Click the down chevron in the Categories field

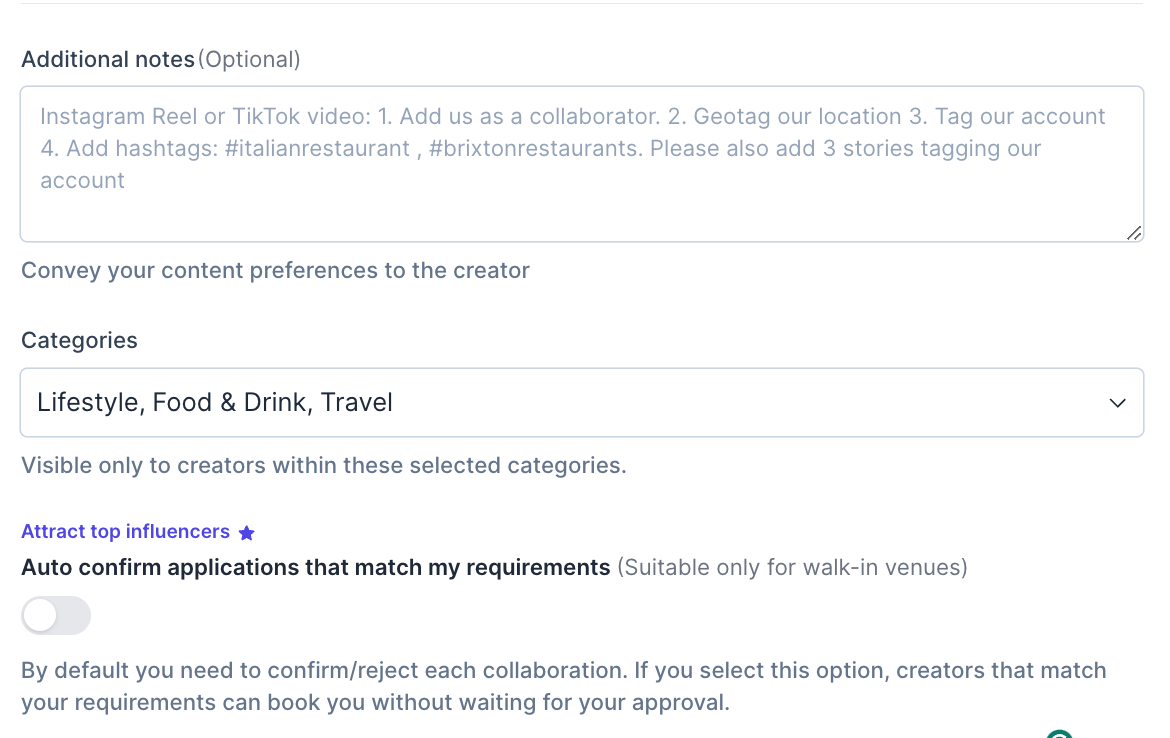1118,403
